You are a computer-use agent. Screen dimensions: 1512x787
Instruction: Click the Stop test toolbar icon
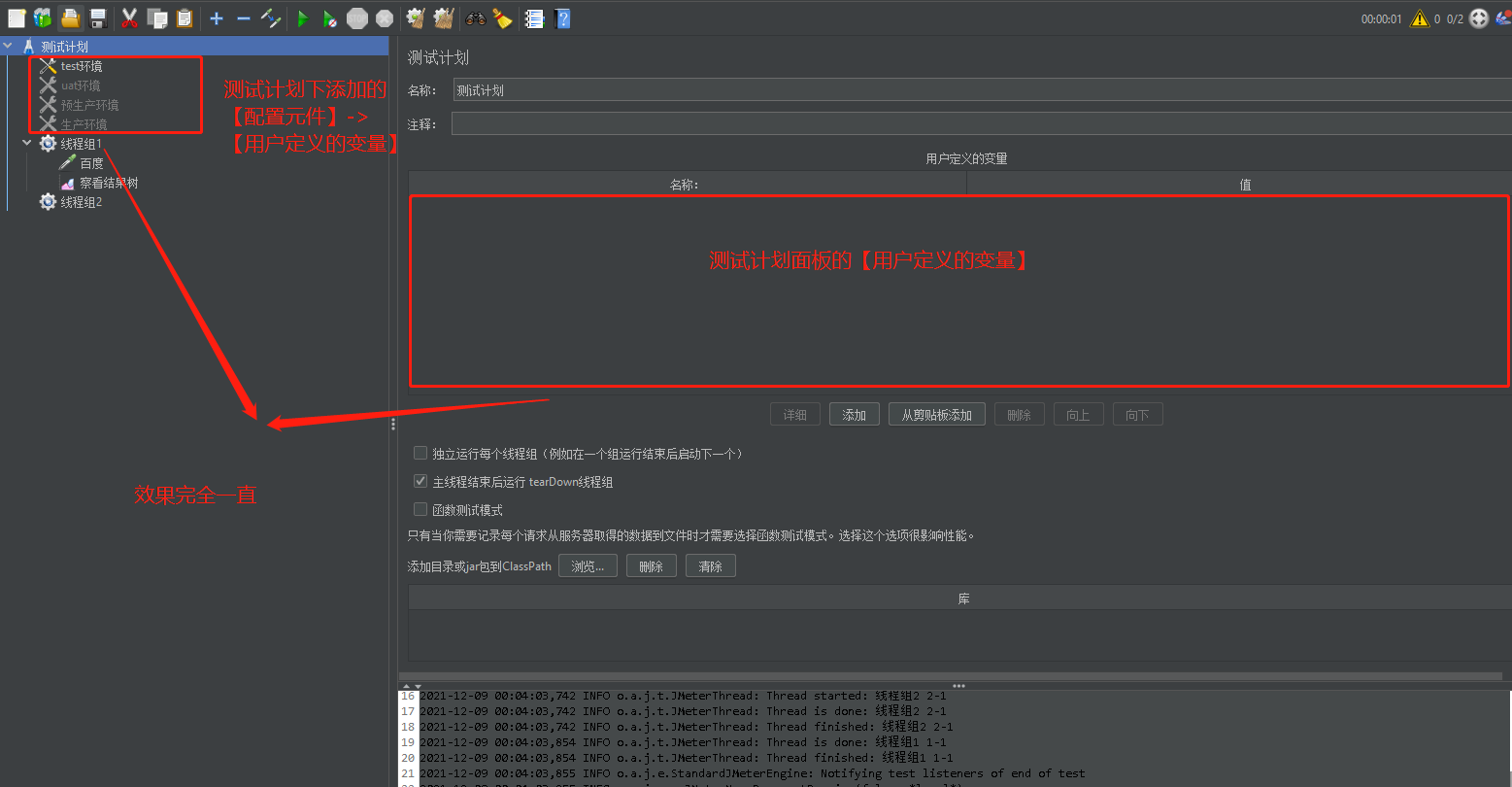coord(357,17)
